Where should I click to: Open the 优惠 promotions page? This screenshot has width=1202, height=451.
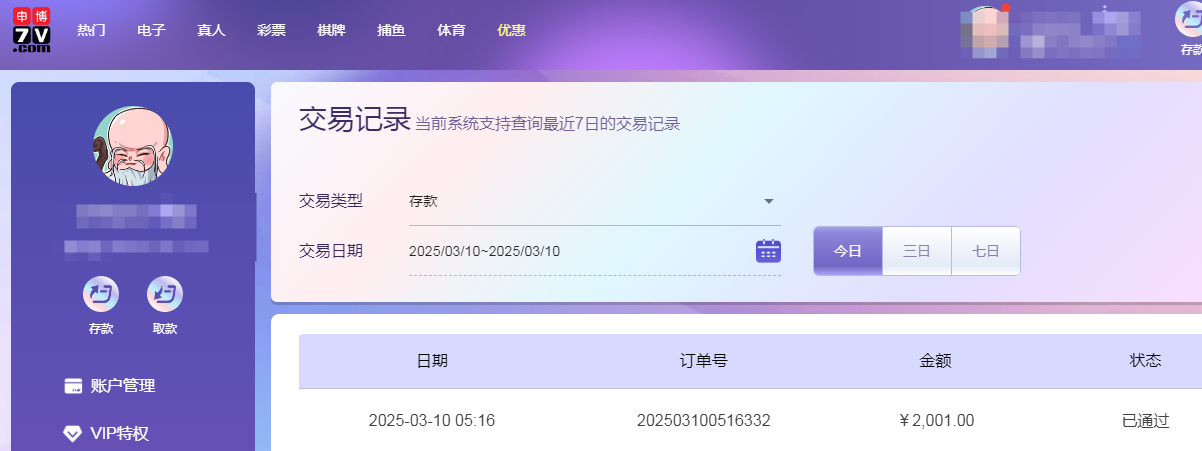511,30
